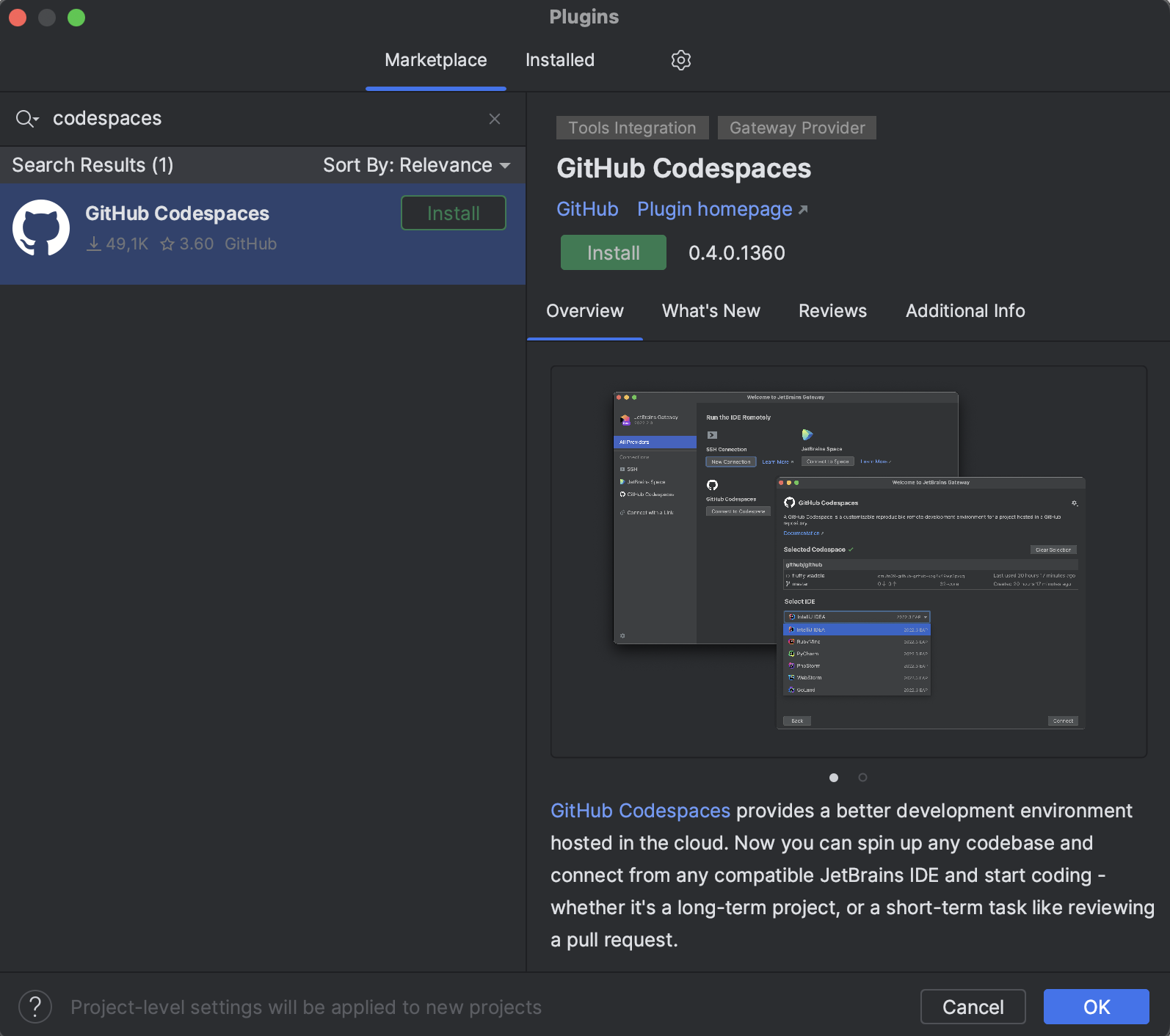Image resolution: width=1170 pixels, height=1036 pixels.
Task: Open the help question mark icon
Action: coord(35,1007)
